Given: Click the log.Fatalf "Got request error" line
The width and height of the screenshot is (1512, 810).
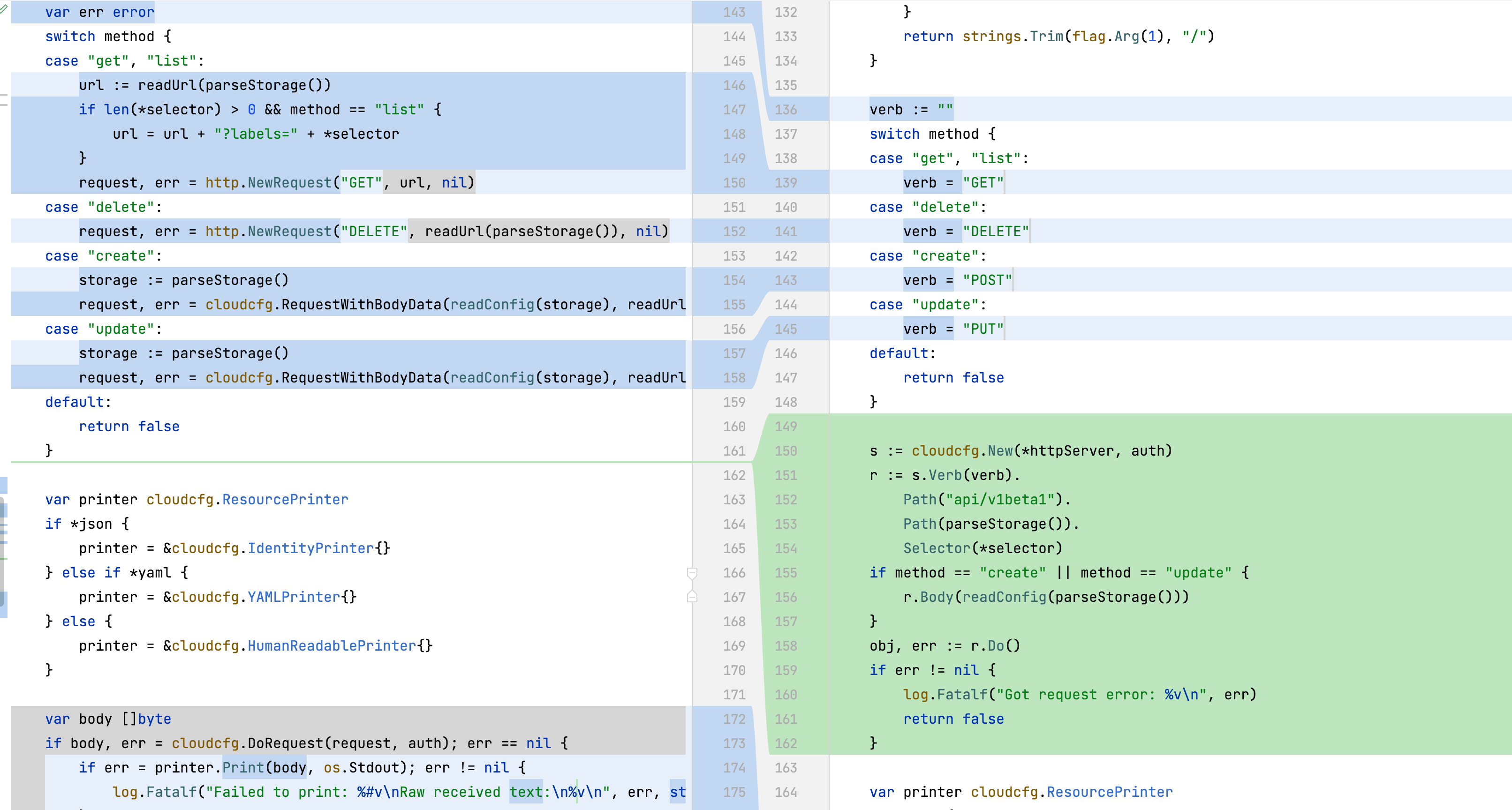Looking at the screenshot, I should 1079,695.
